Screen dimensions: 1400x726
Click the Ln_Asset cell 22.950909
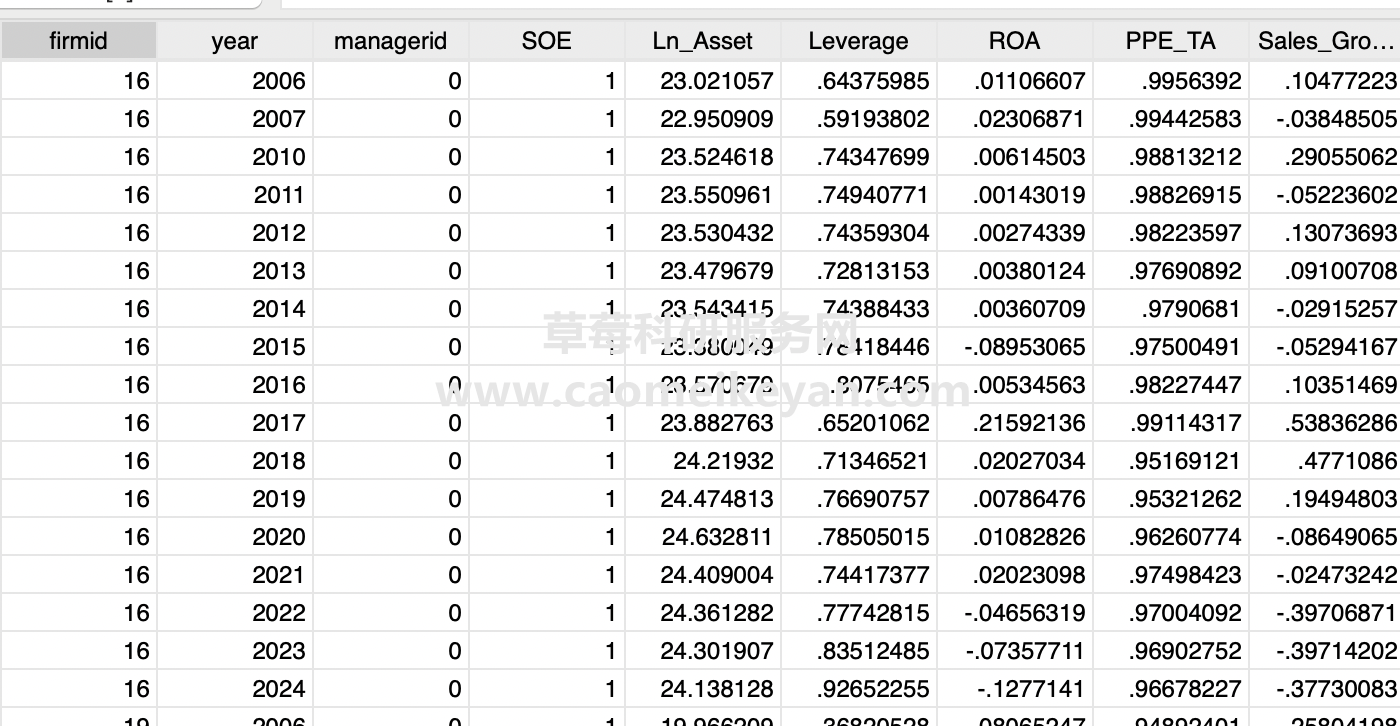[x=717, y=119]
